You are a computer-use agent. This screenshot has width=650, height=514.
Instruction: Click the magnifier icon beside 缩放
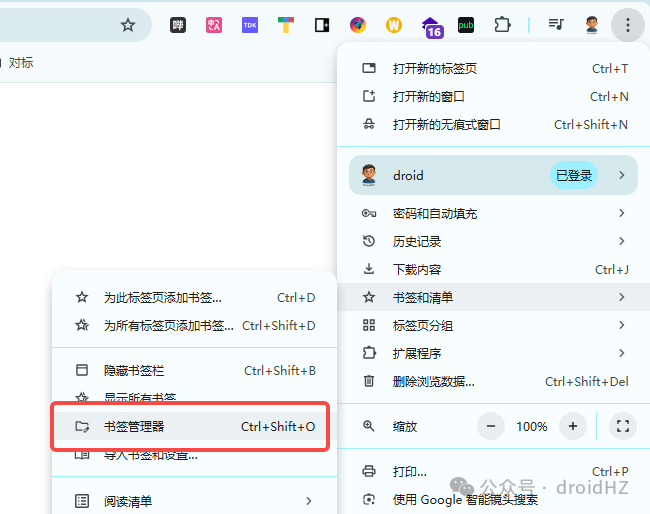369,426
